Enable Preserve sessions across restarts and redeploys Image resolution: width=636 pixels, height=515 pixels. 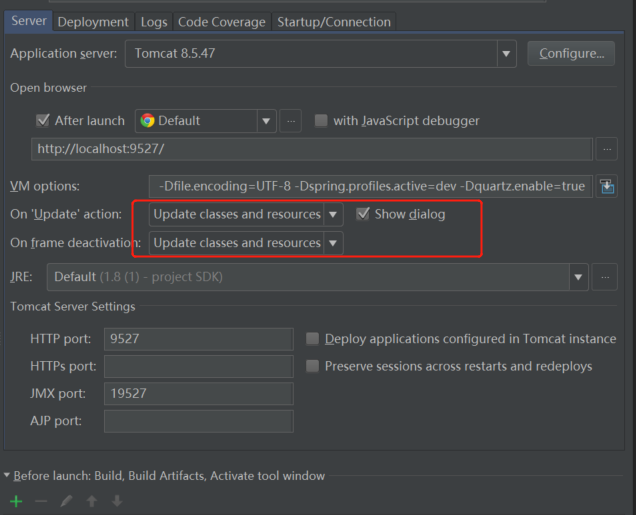312,366
